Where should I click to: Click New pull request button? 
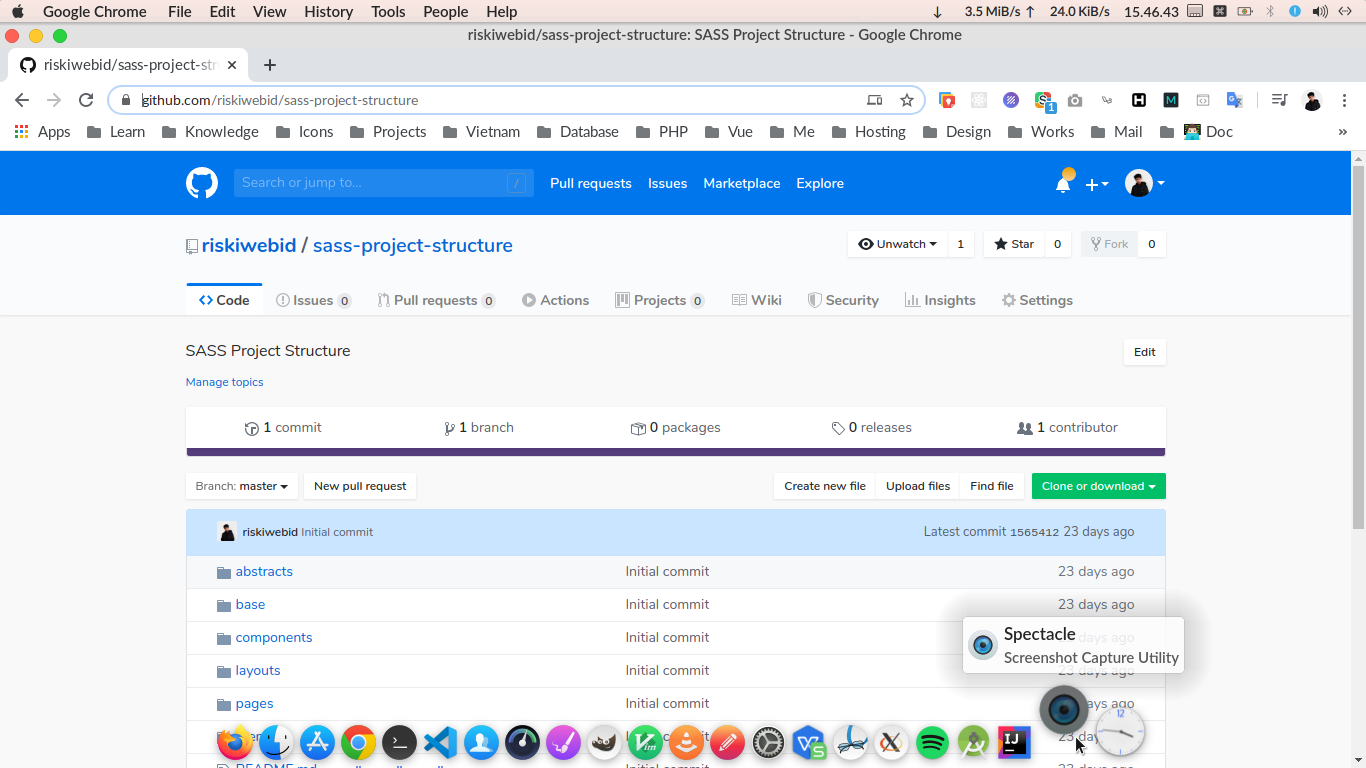[x=360, y=486]
